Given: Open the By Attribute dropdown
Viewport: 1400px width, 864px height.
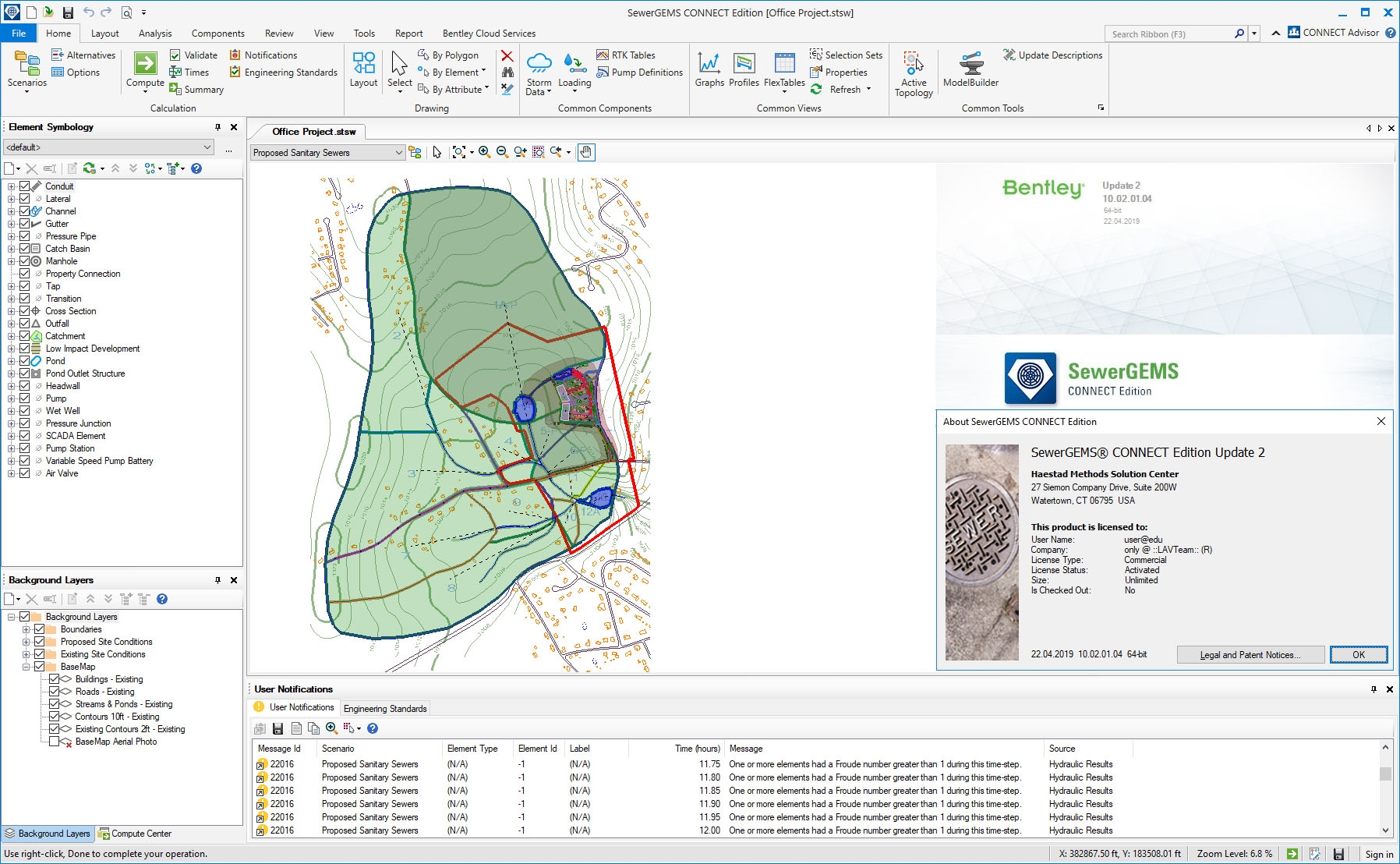Looking at the screenshot, I should (454, 90).
